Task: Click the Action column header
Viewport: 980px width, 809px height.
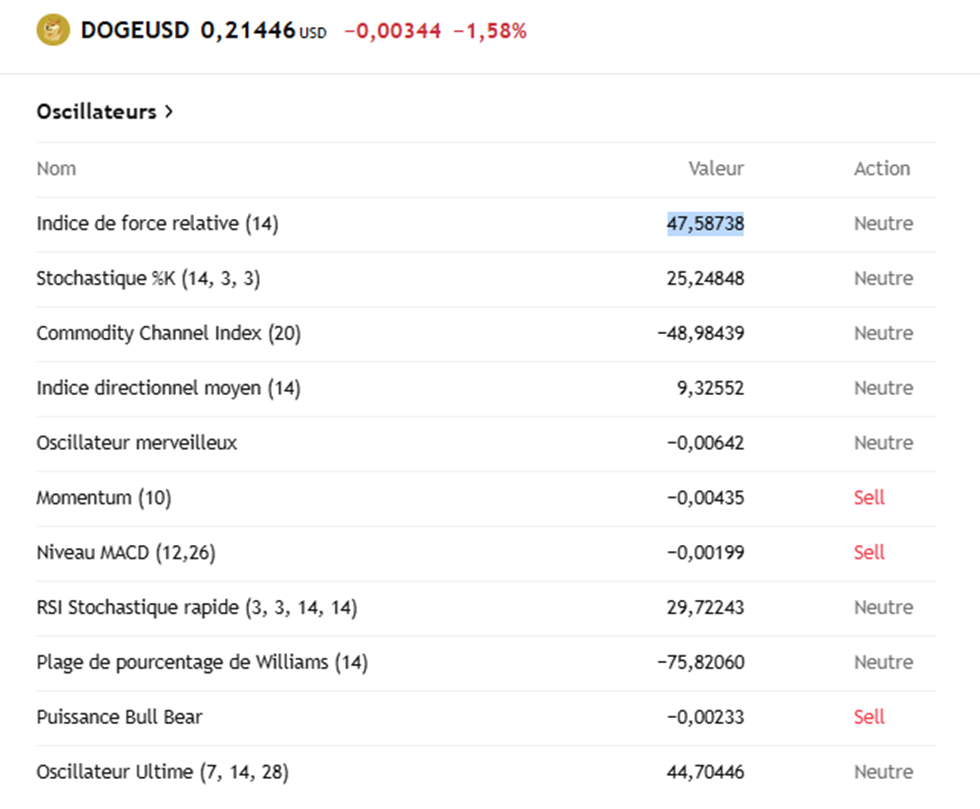Action: click(882, 169)
